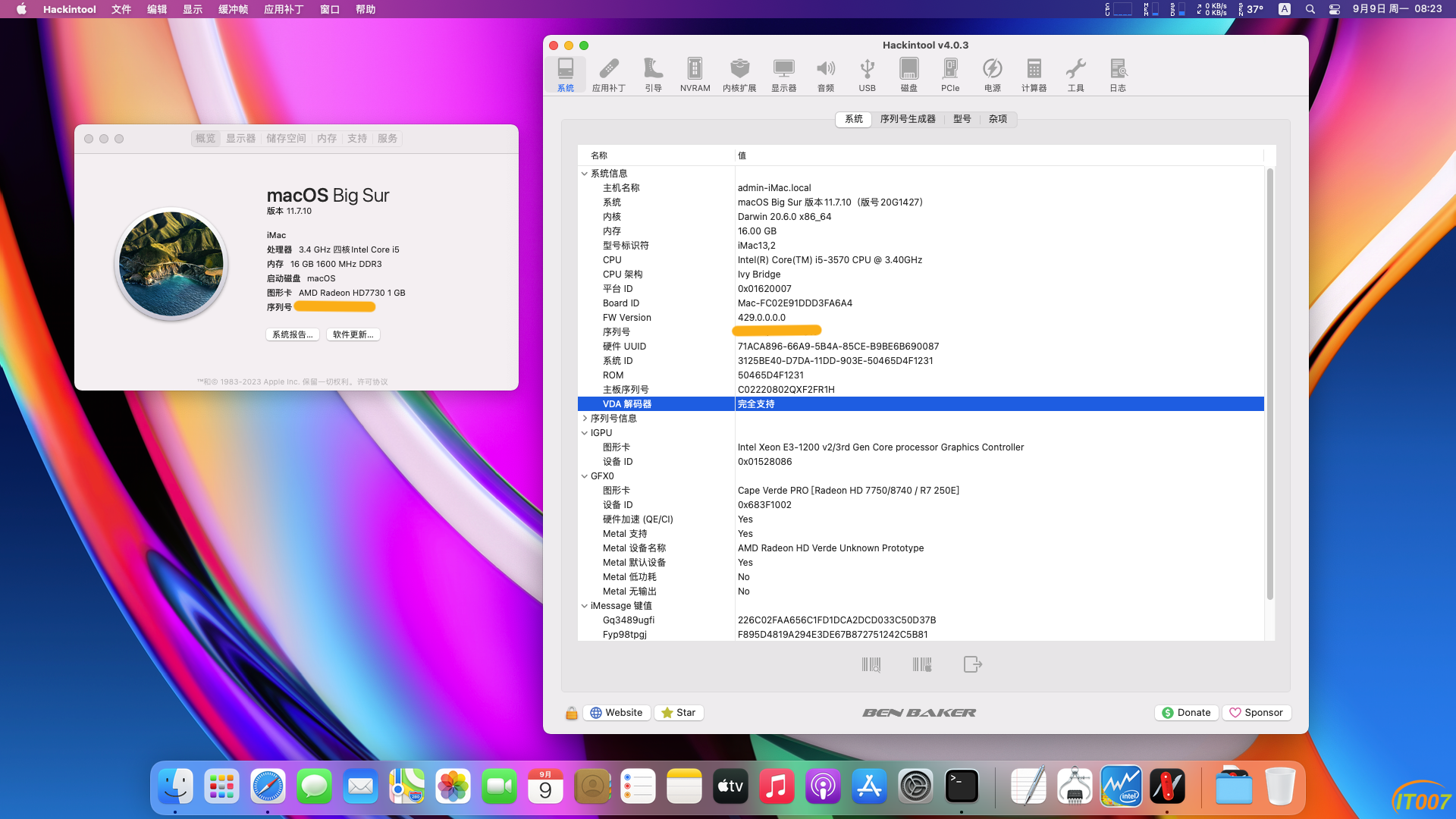Open the 引导 boot toolbar section
Image resolution: width=1456 pixels, height=819 pixels.
pos(653,74)
